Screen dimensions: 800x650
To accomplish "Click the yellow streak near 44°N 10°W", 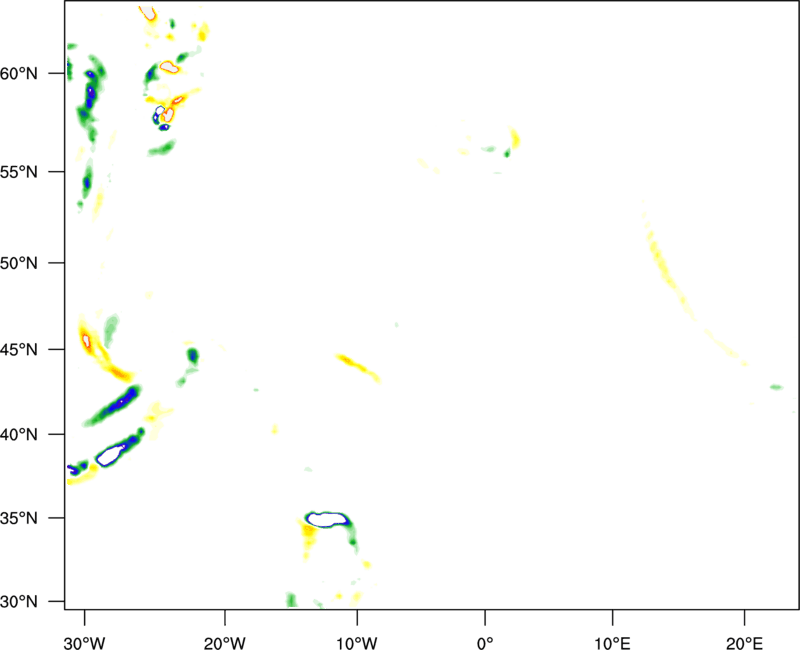I will tap(358, 367).
